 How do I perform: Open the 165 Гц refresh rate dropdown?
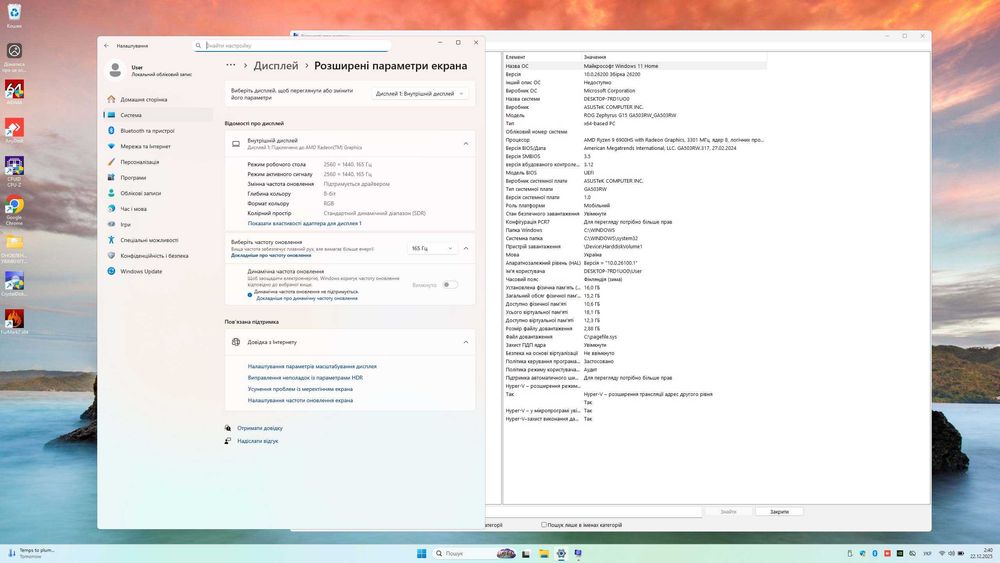tap(432, 248)
